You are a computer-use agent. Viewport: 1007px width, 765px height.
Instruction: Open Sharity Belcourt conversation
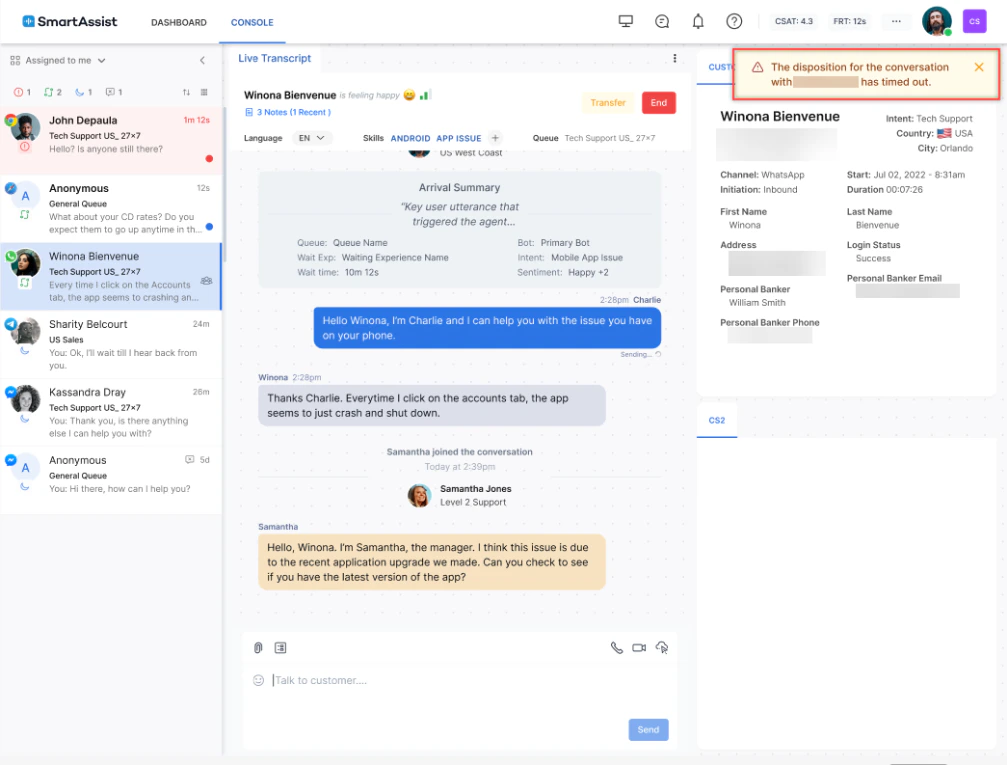coord(111,345)
